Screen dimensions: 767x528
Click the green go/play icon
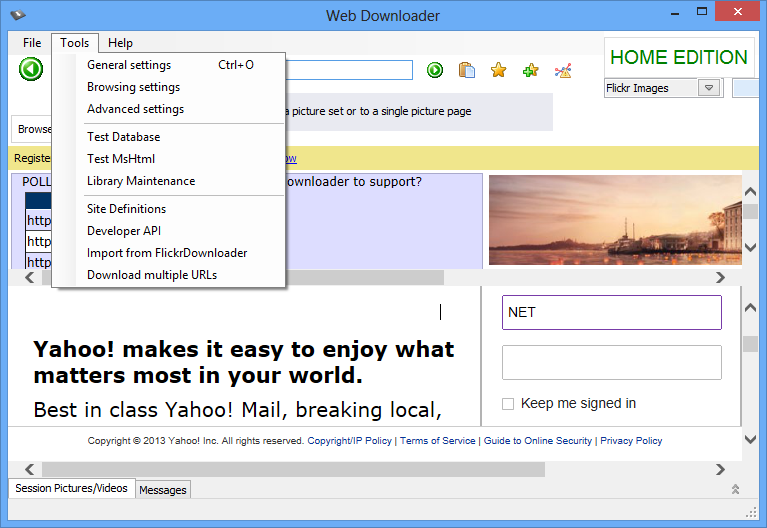click(434, 70)
